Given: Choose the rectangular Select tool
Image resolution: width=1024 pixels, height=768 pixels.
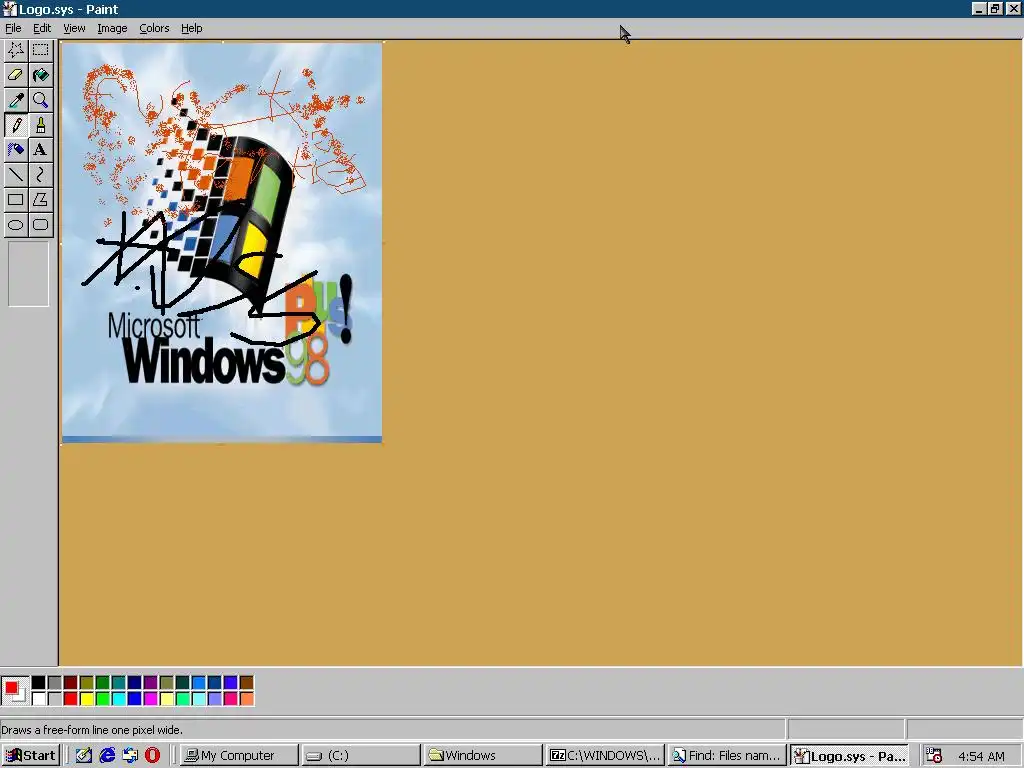Looking at the screenshot, I should tap(40, 50).
